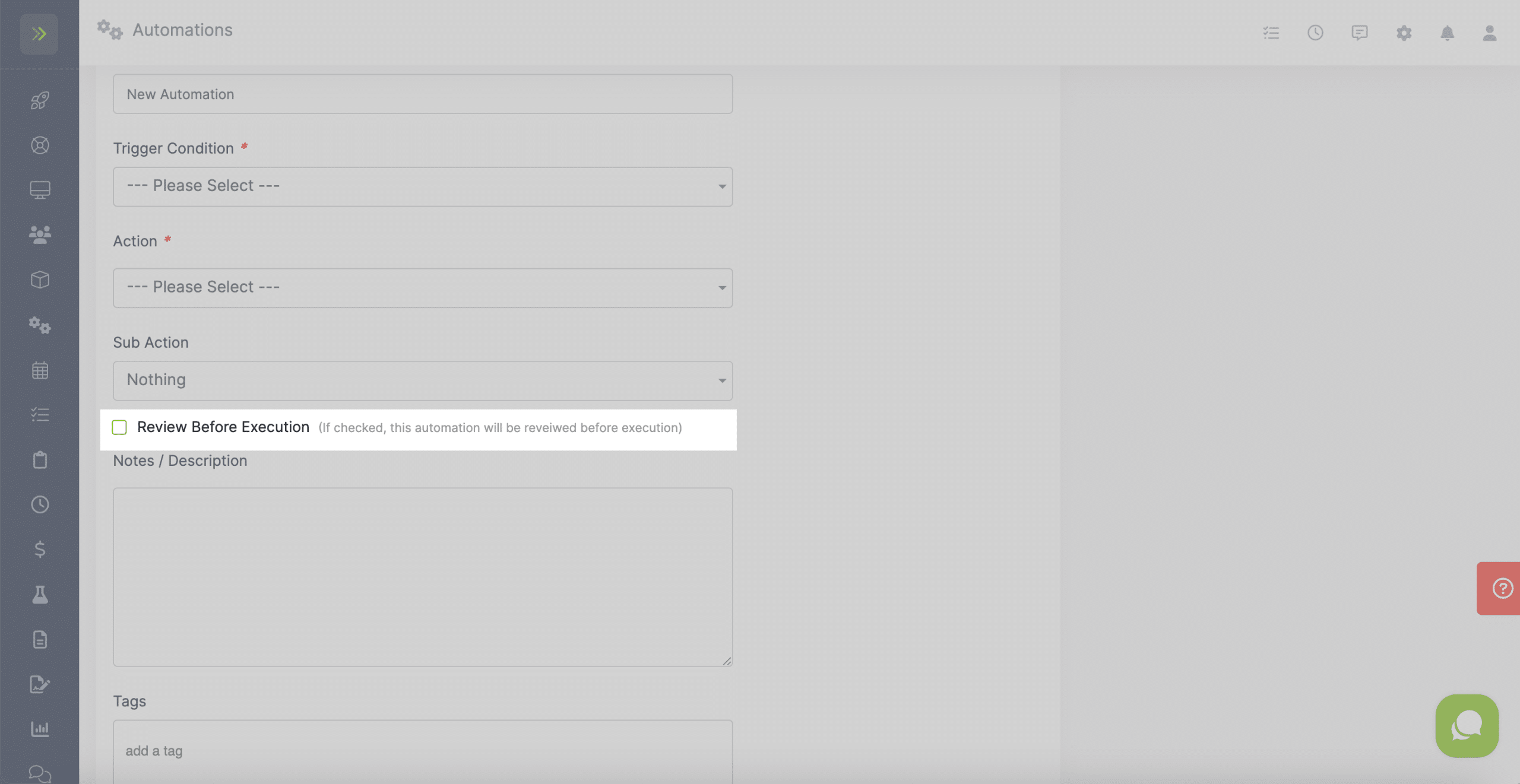
Task: Open the Sub Action Nothing dropdown
Action: coord(423,380)
